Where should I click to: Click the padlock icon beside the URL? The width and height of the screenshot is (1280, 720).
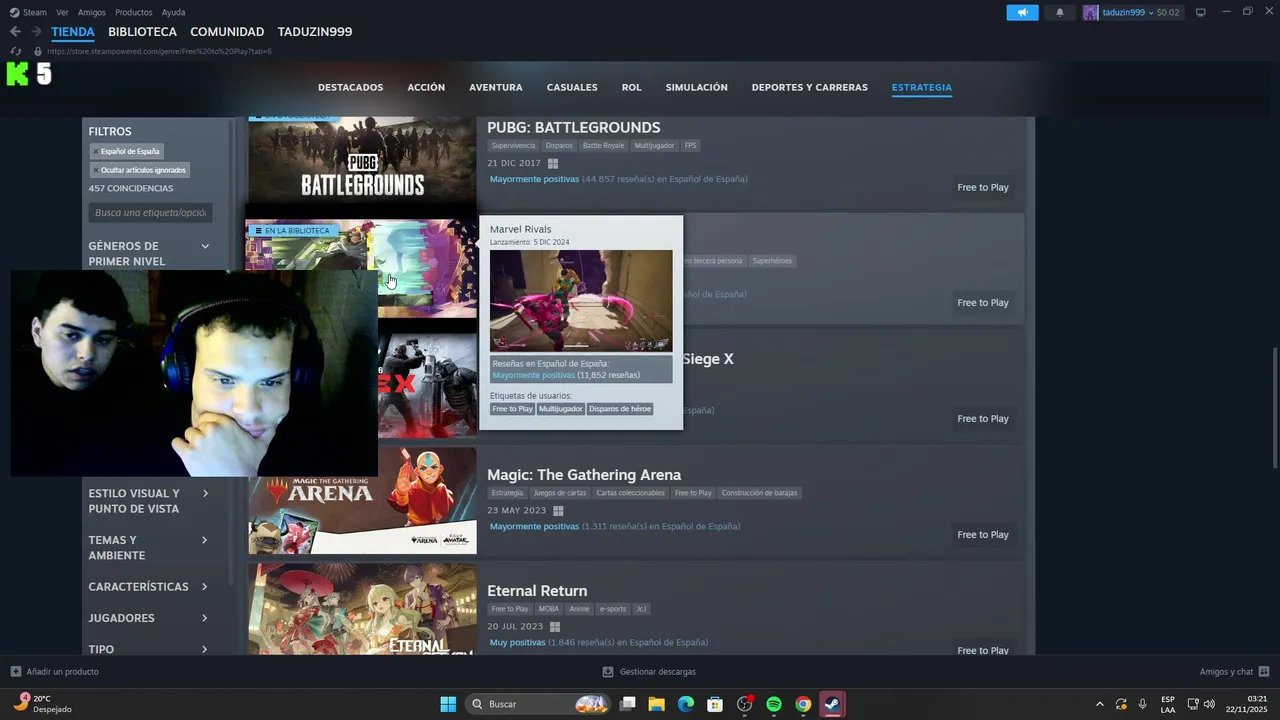(x=38, y=51)
